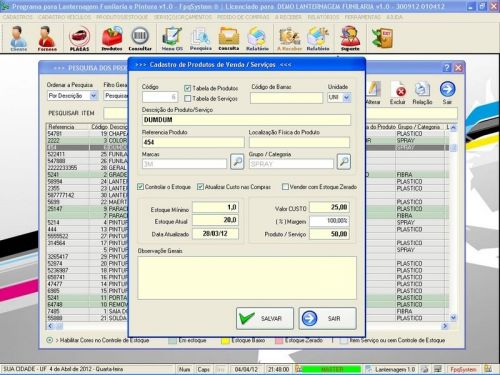Click the Estoque Zerado pink swatch
500x375 pixels.
tap(279, 341)
